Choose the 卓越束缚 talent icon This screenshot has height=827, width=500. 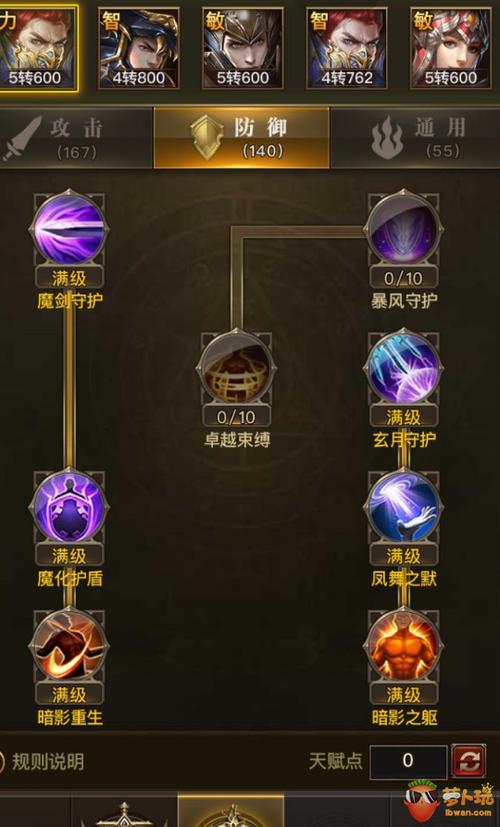tap(236, 367)
